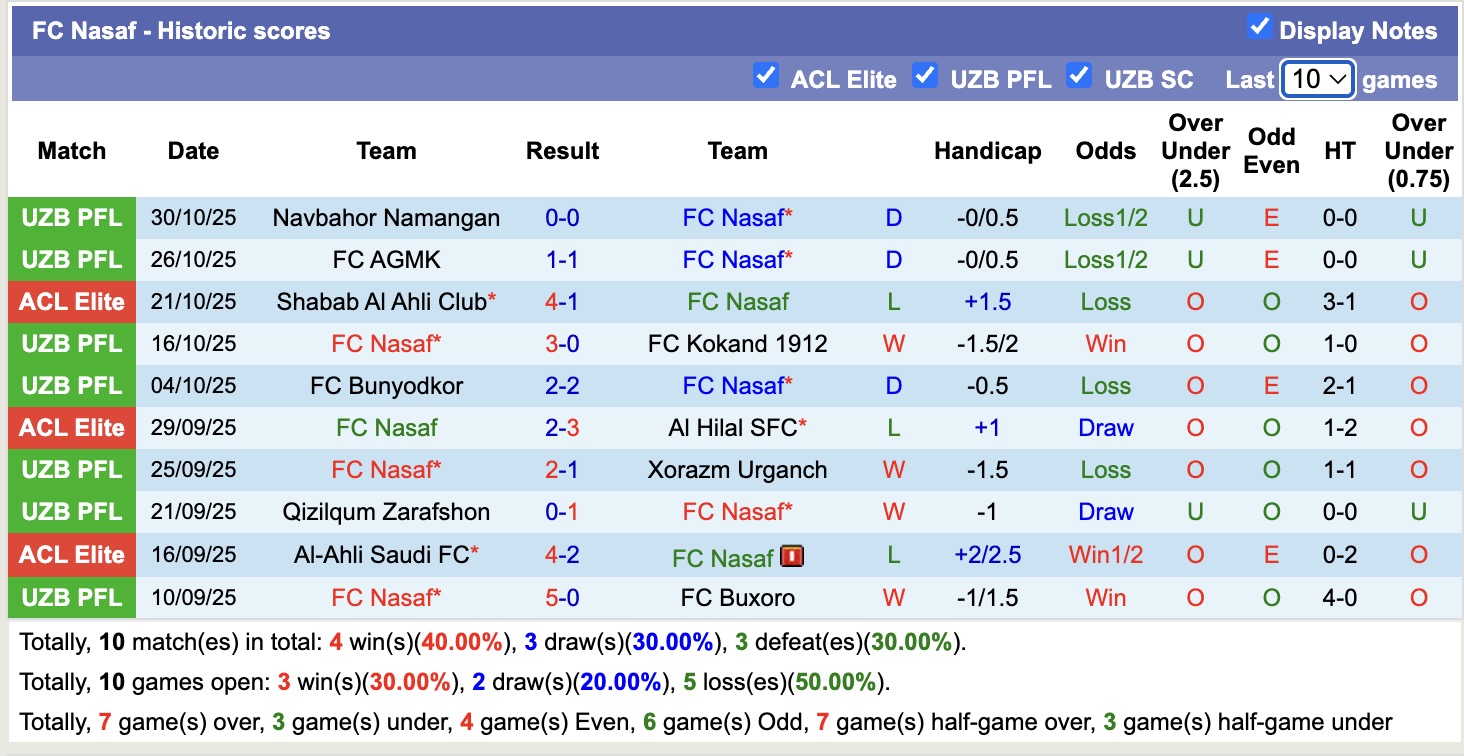This screenshot has width=1464, height=756.
Task: Select Al Hilal SFC team name
Action: click(732, 428)
